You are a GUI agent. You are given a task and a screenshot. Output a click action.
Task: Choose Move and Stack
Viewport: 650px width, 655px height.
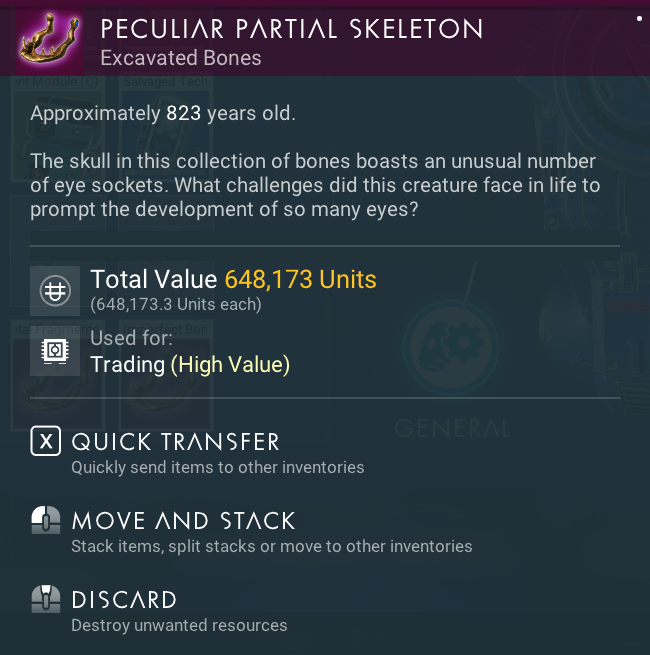183,521
